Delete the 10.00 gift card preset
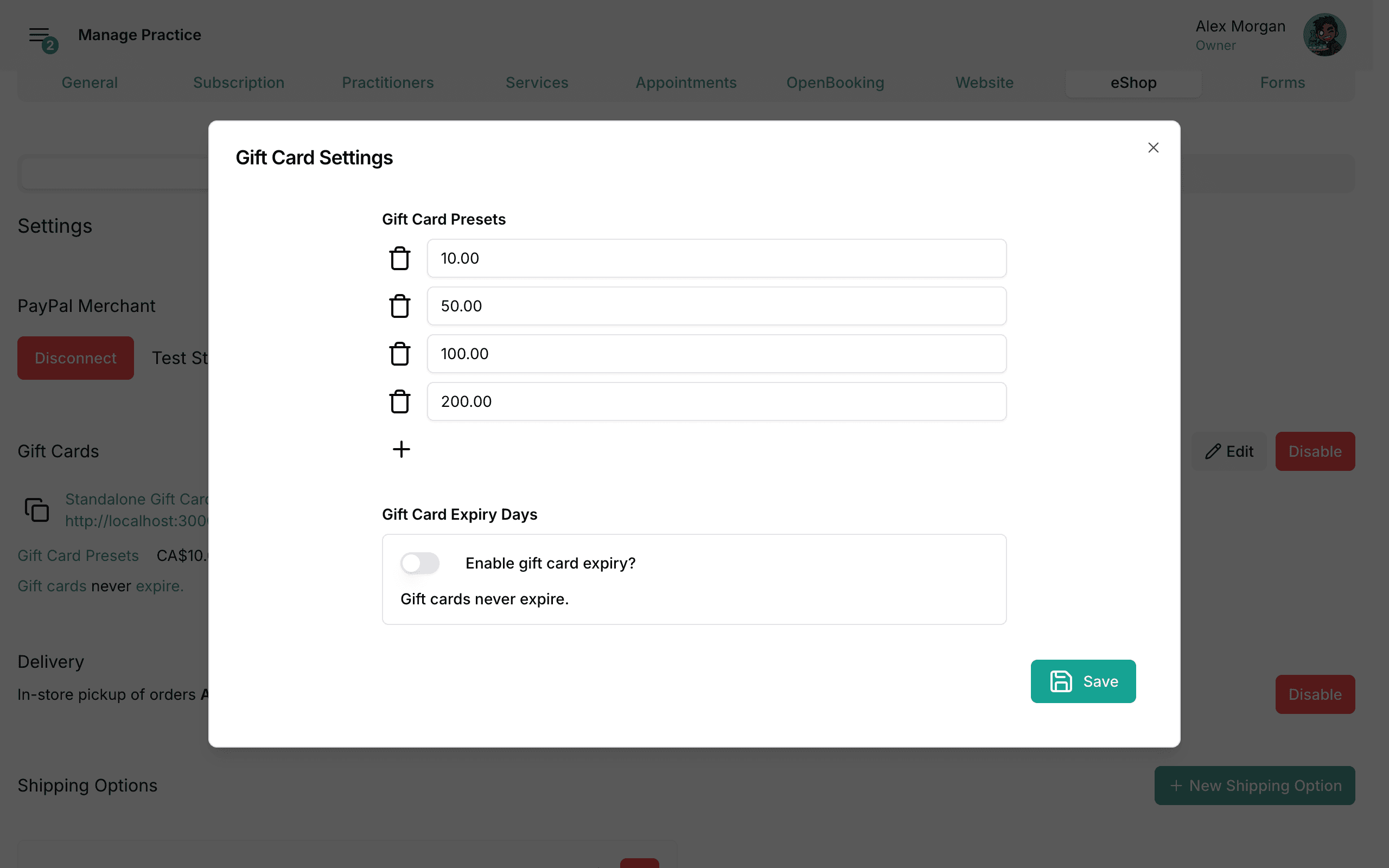 pyautogui.click(x=399, y=258)
